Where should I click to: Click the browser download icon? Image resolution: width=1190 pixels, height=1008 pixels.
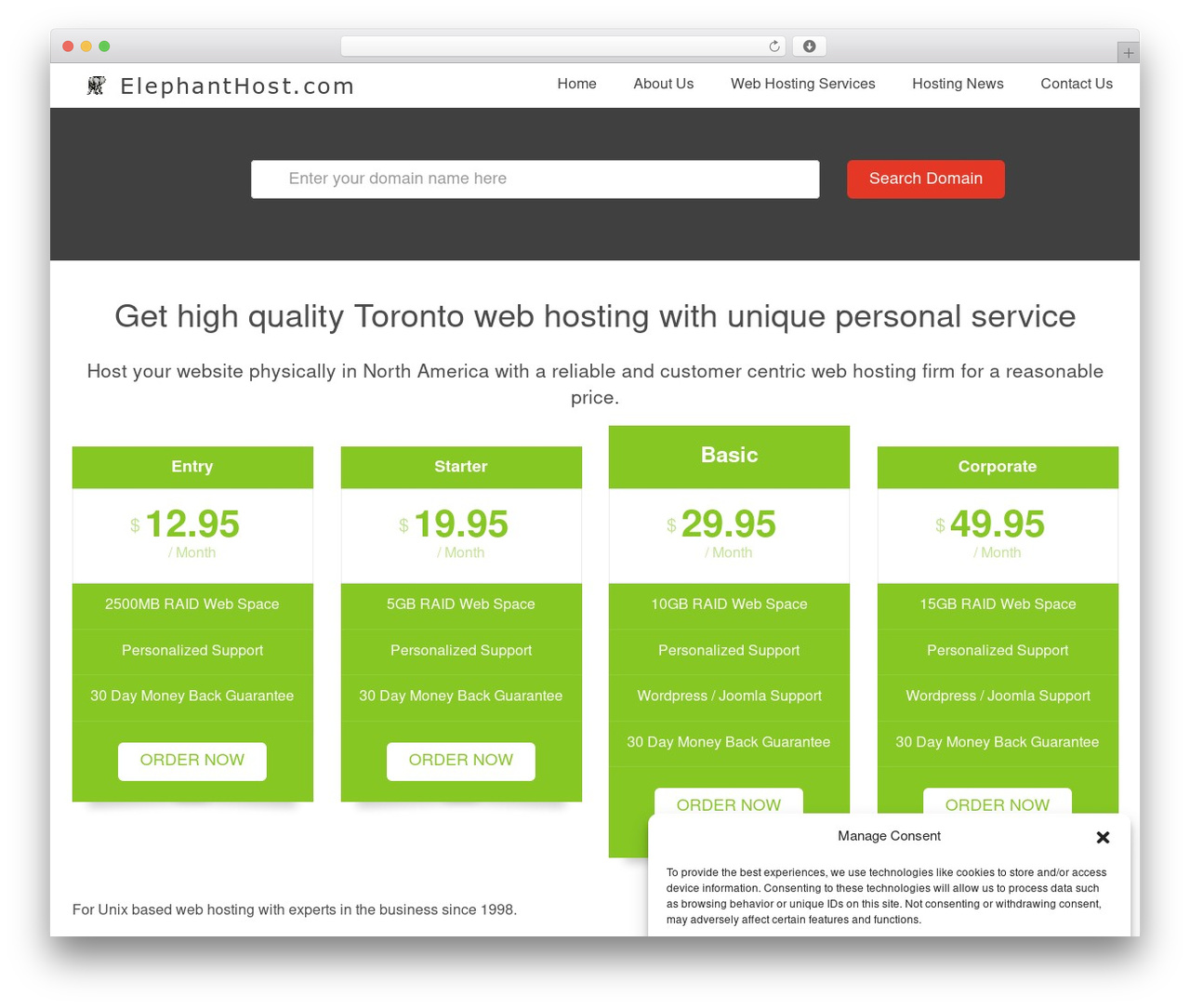pyautogui.click(x=810, y=46)
